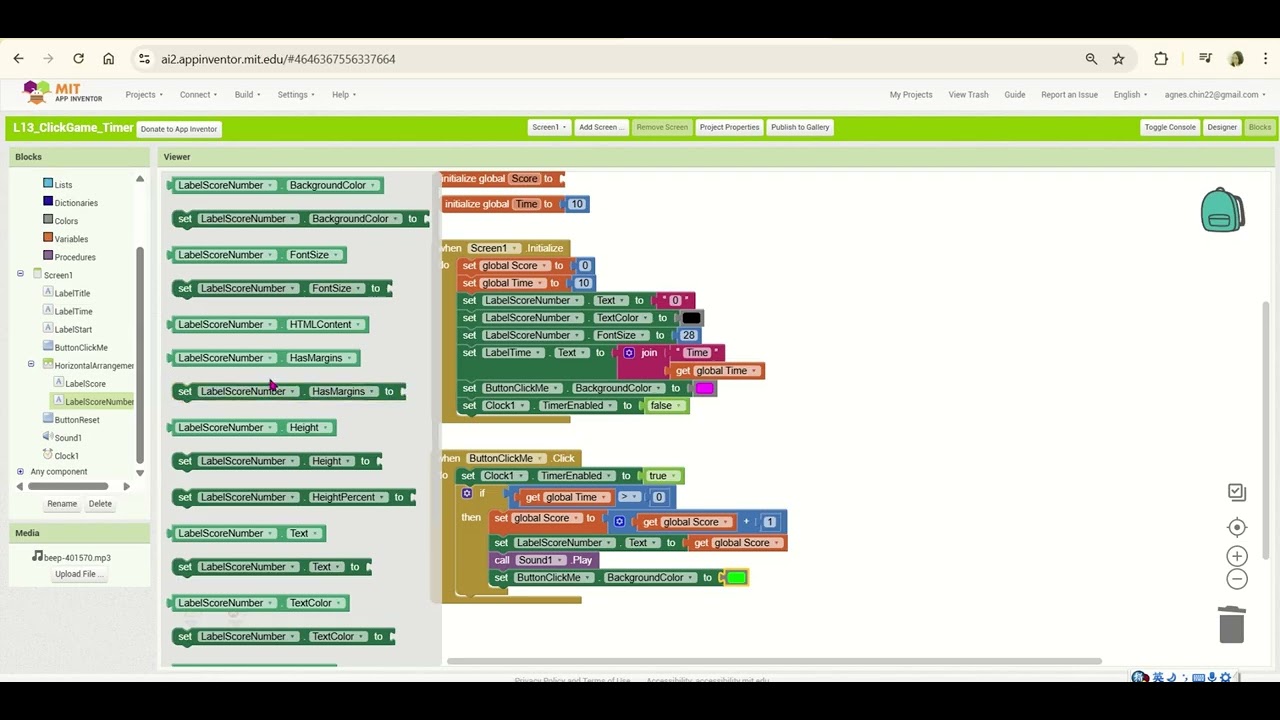Screen dimensions: 1280x720
Task: Open the browser media control icon
Action: click(1206, 59)
